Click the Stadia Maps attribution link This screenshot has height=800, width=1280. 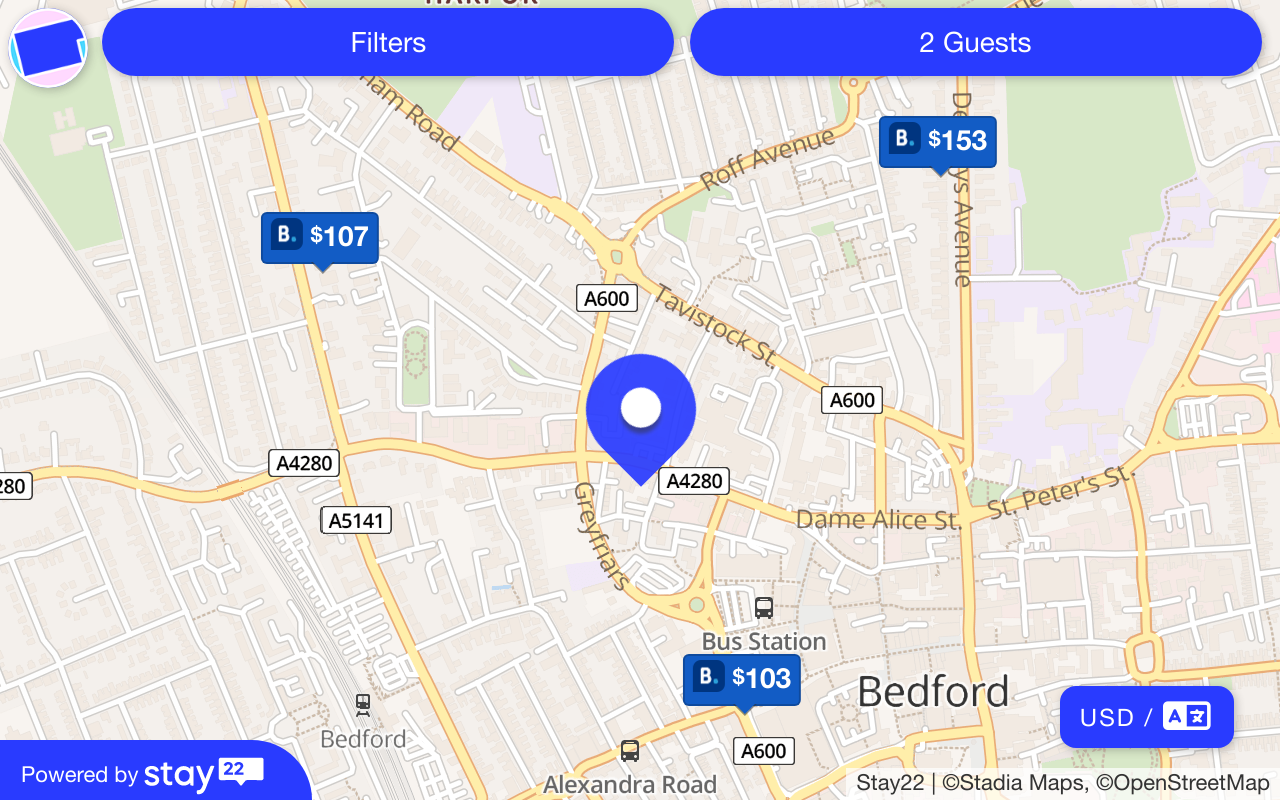click(x=1015, y=783)
